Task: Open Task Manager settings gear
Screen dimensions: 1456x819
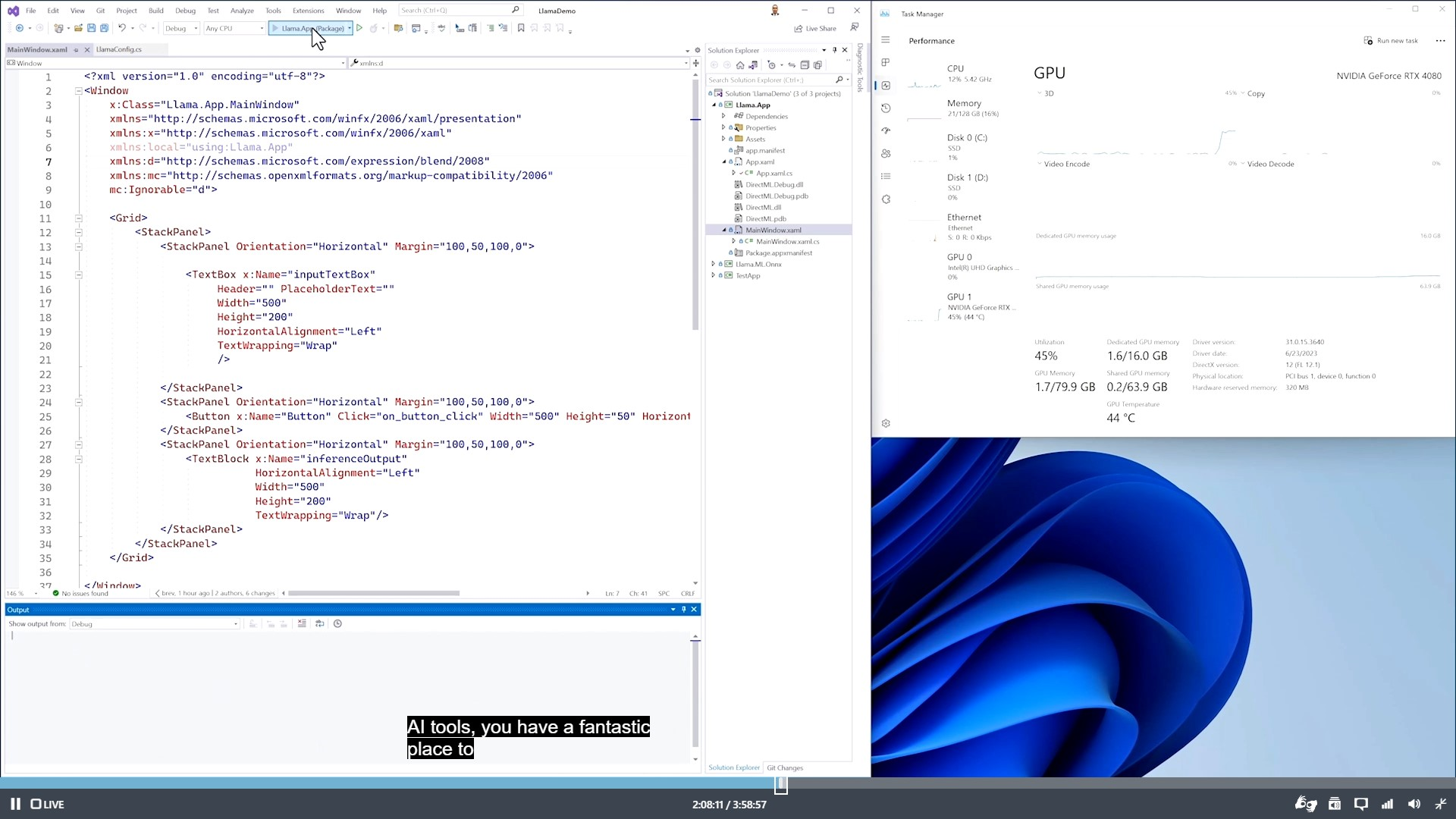Action: [x=885, y=423]
